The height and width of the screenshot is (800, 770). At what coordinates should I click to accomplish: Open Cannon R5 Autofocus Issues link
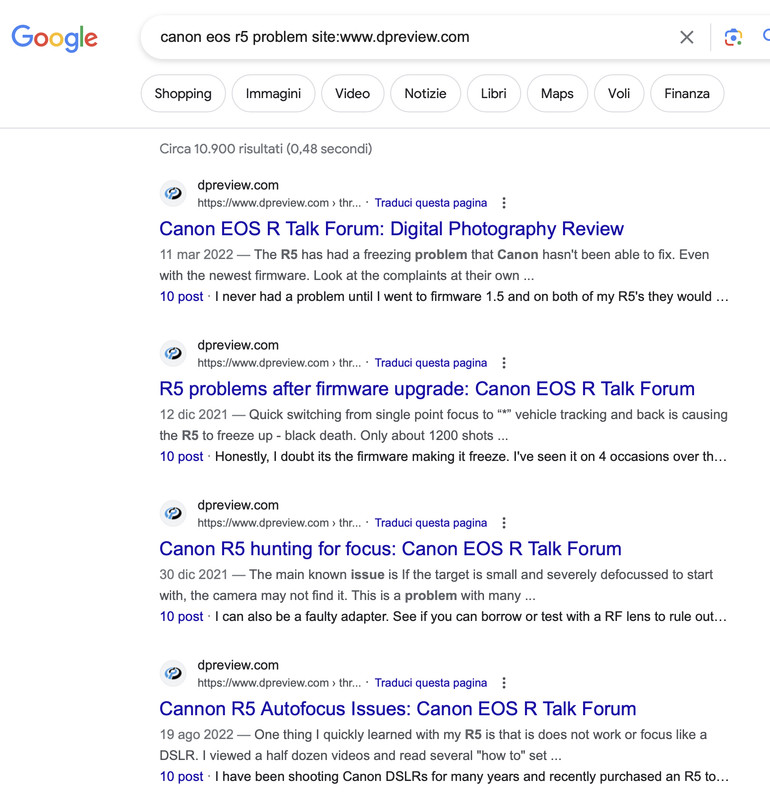(398, 709)
